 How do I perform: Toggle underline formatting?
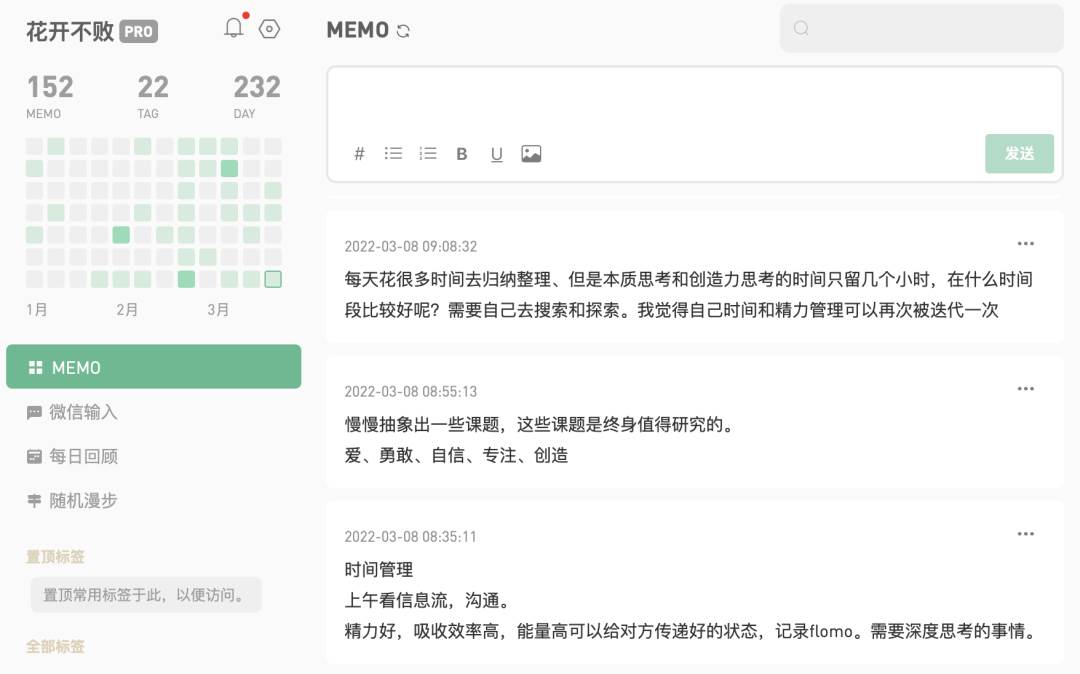tap(497, 154)
